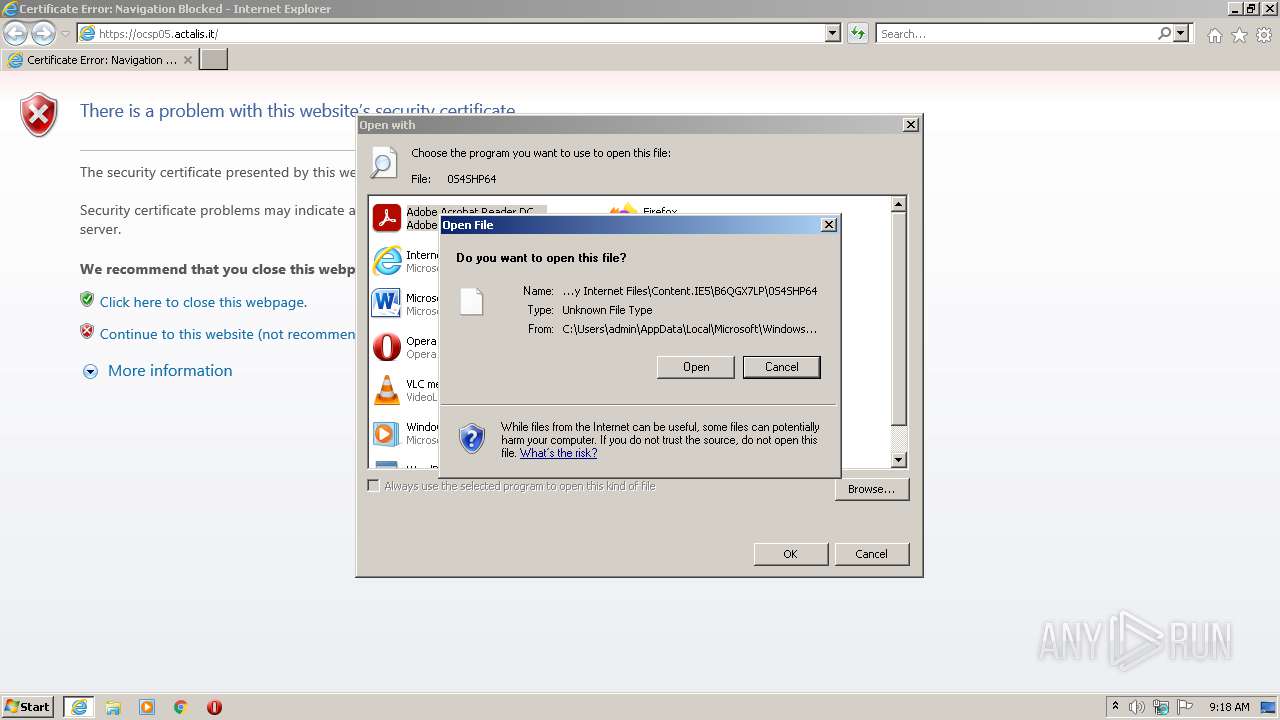Select the Microsoft Word program icon

pyautogui.click(x=387, y=304)
